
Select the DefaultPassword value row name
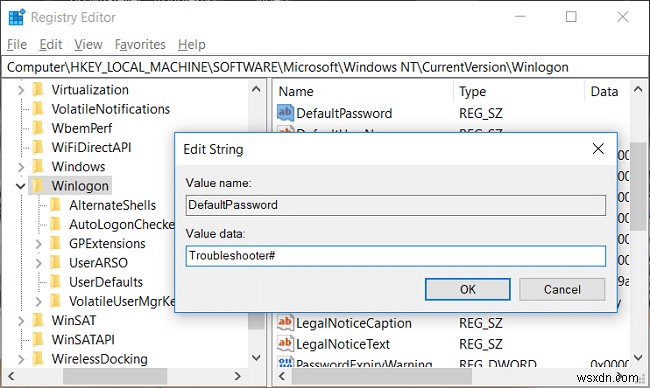tap(344, 113)
